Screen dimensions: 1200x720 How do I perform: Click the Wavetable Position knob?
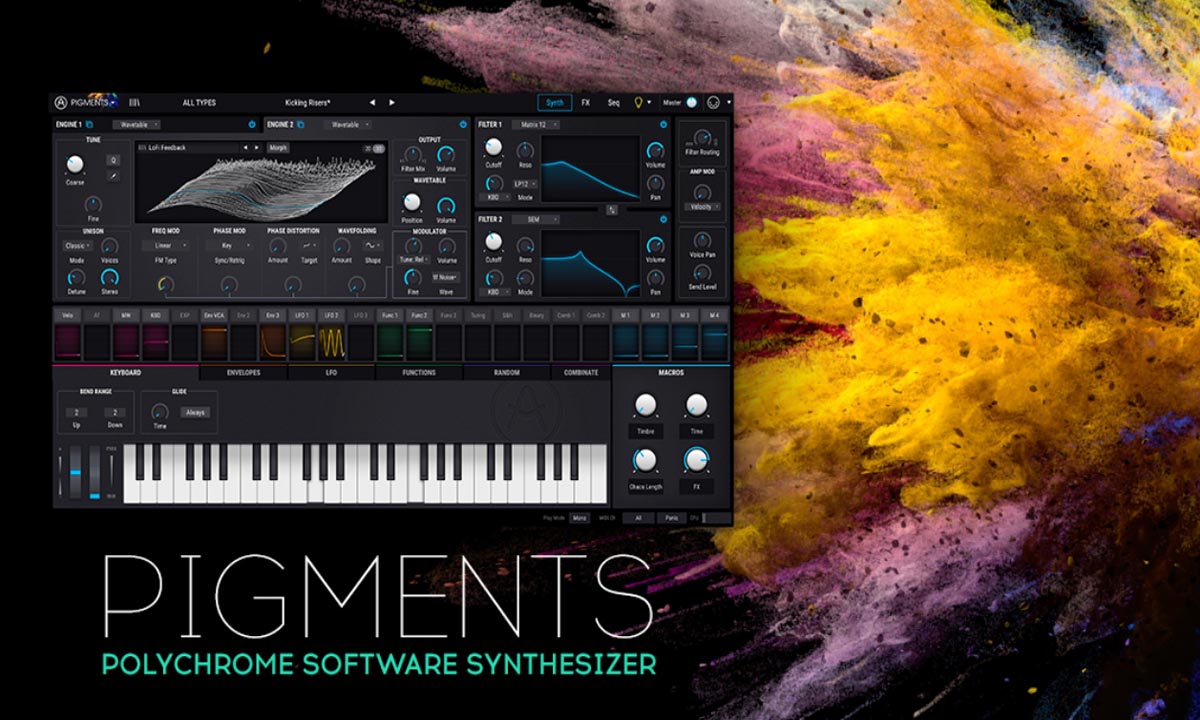(411, 201)
